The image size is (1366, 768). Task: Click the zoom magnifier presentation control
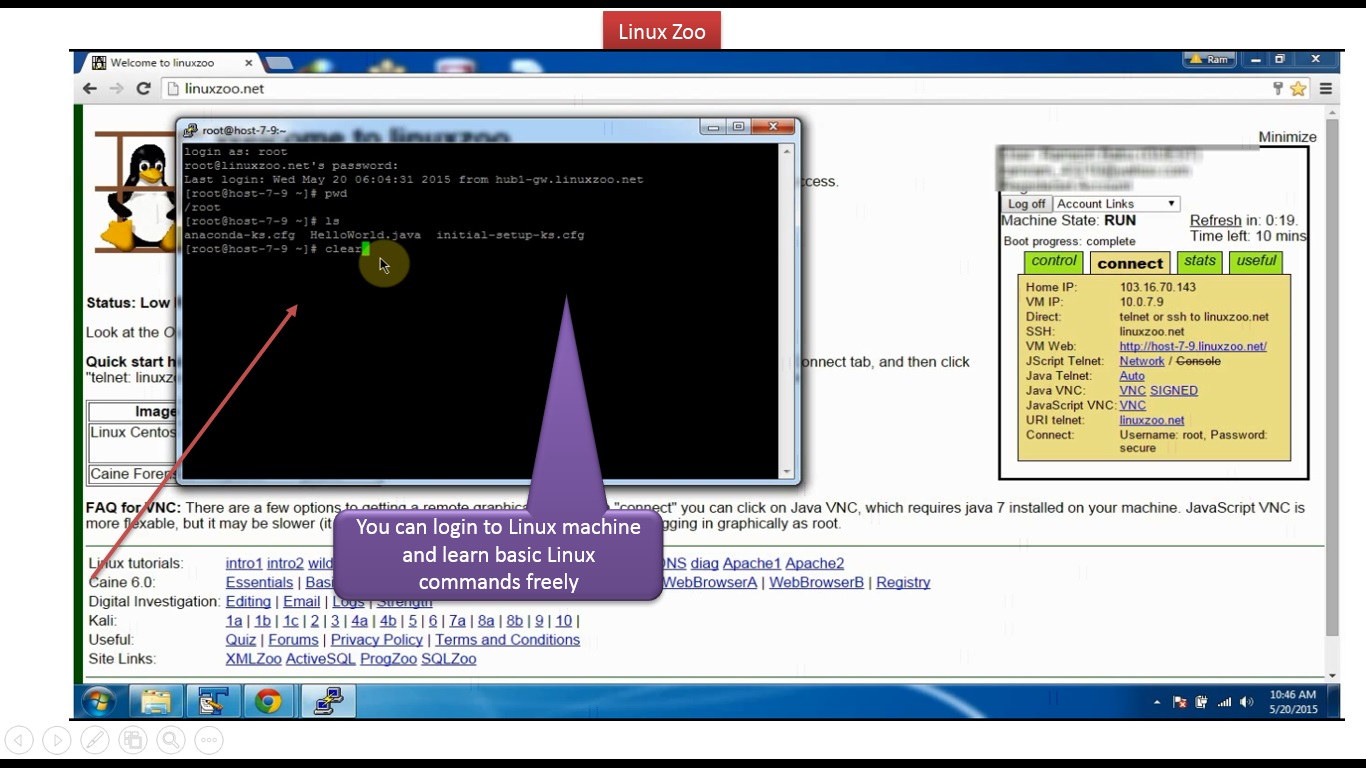tap(171, 740)
